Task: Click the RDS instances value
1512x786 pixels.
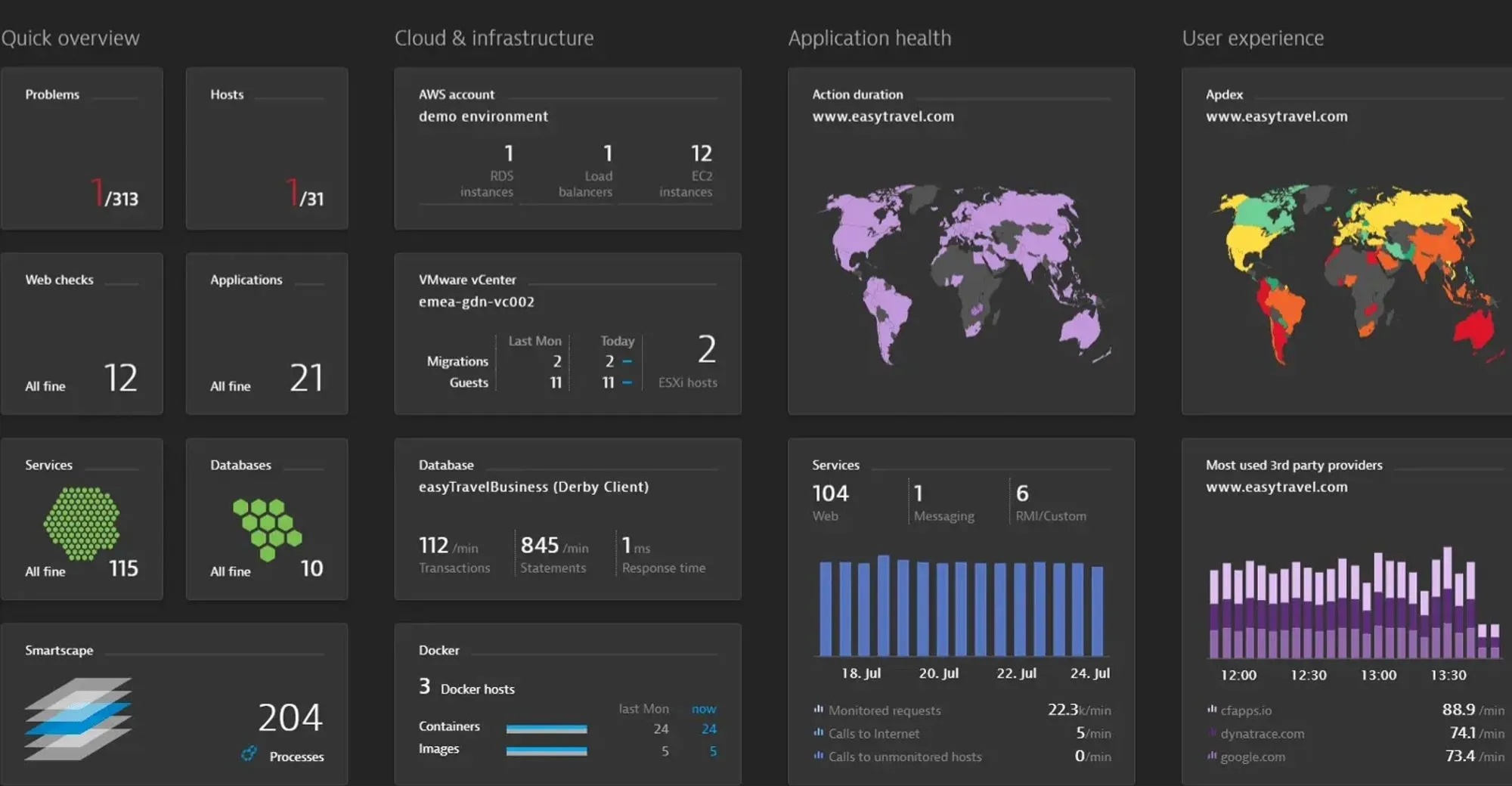Action: pyautogui.click(x=509, y=153)
